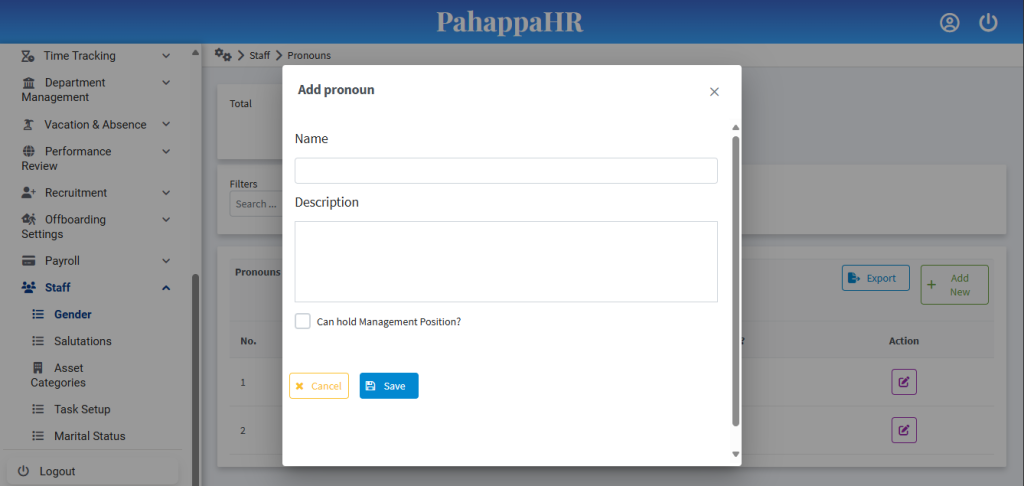Open the Marital Status menu item
The height and width of the screenshot is (486, 1024).
click(89, 436)
